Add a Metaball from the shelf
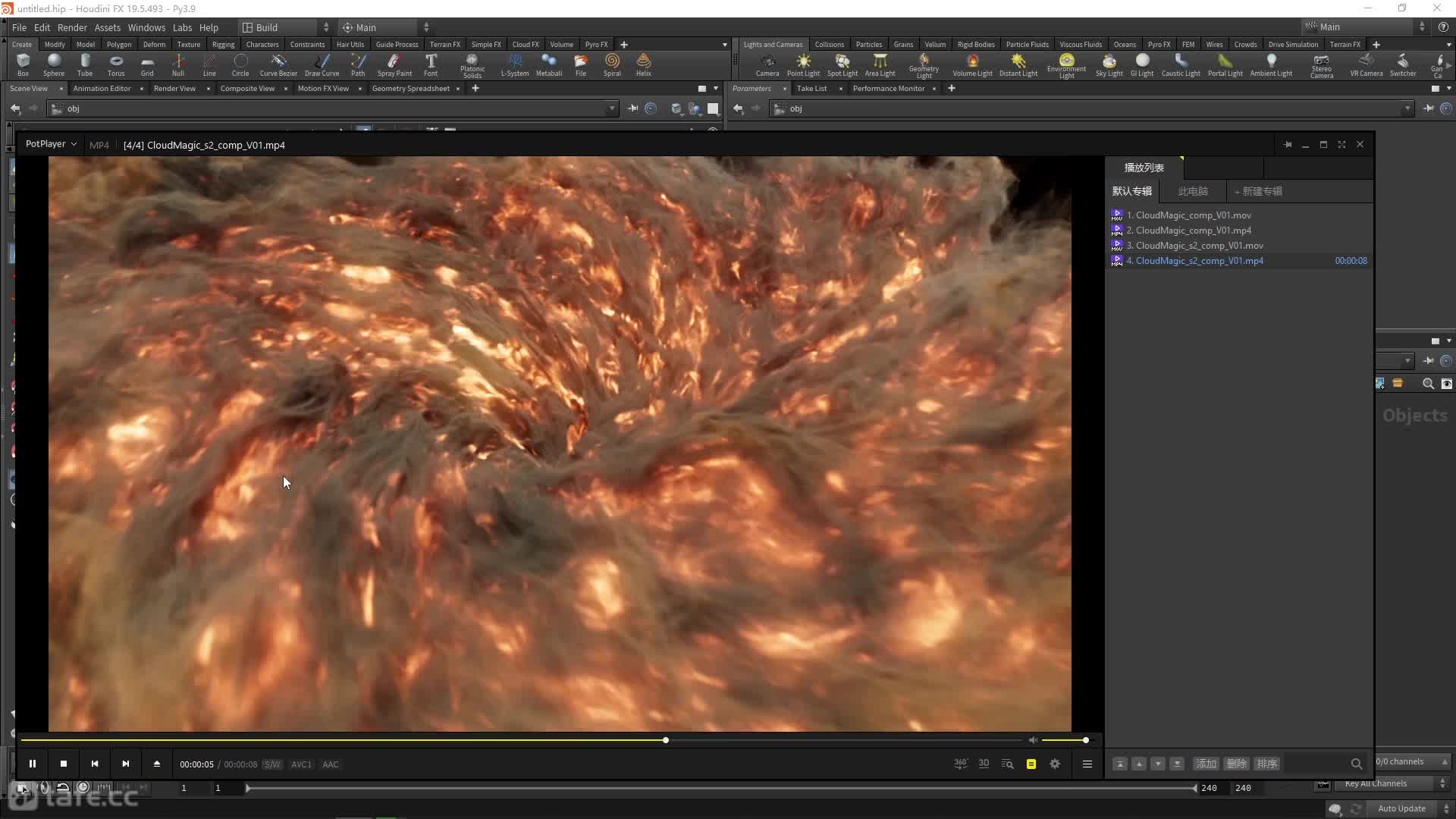 point(549,65)
